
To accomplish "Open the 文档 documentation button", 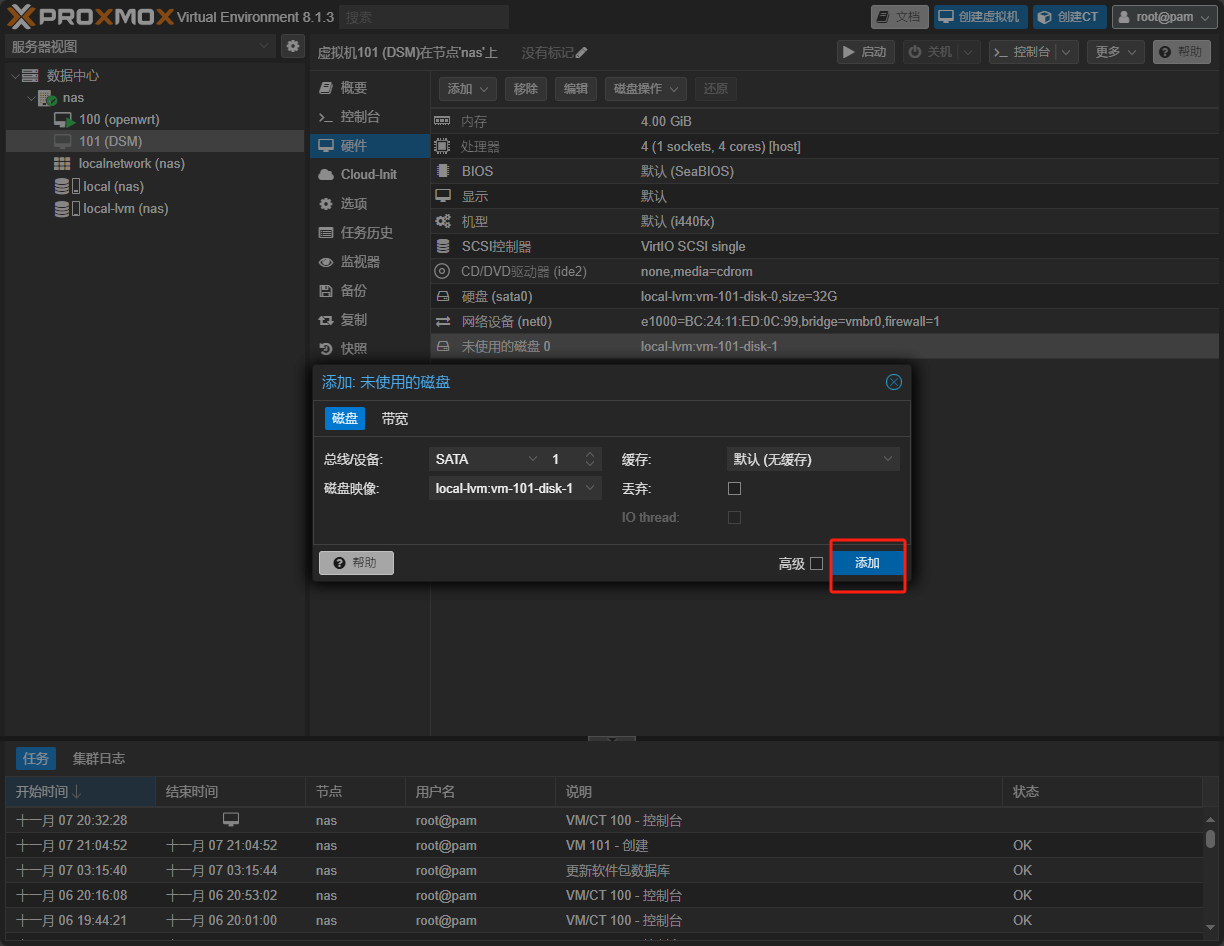I will click(x=899, y=17).
